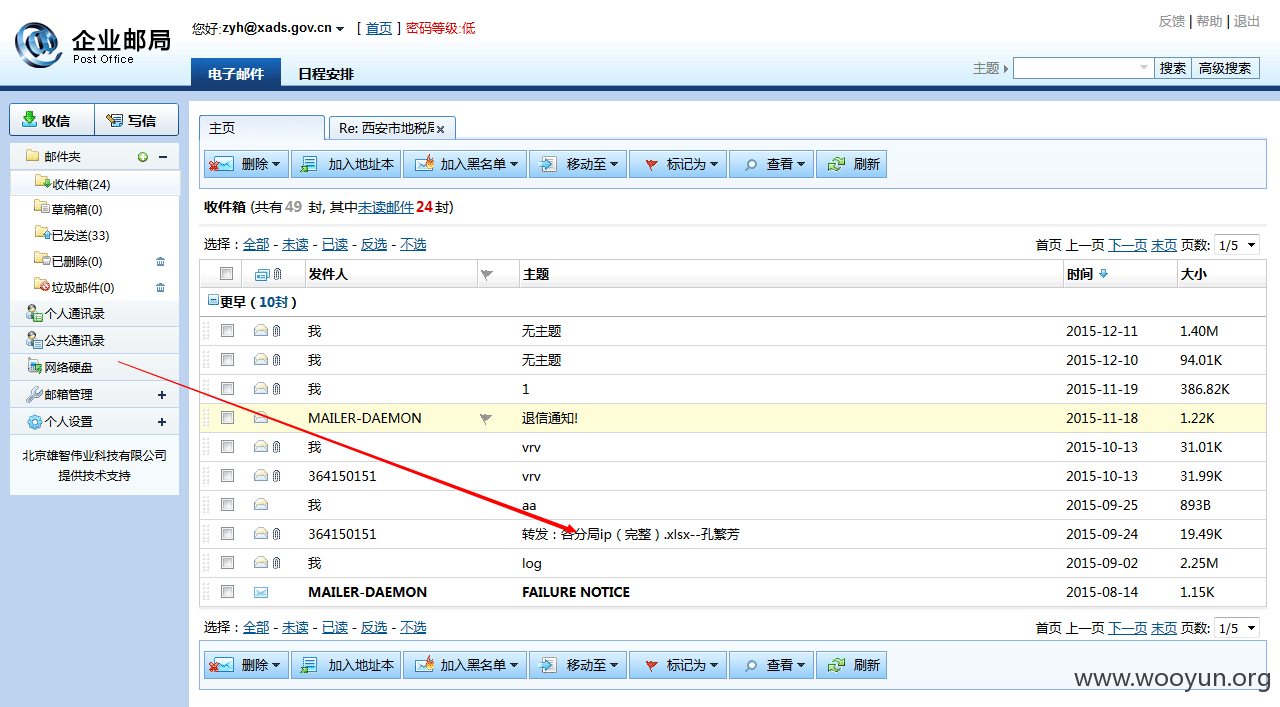This screenshot has height=707, width=1280.
Task: Select the 主页 tab
Action: [262, 128]
